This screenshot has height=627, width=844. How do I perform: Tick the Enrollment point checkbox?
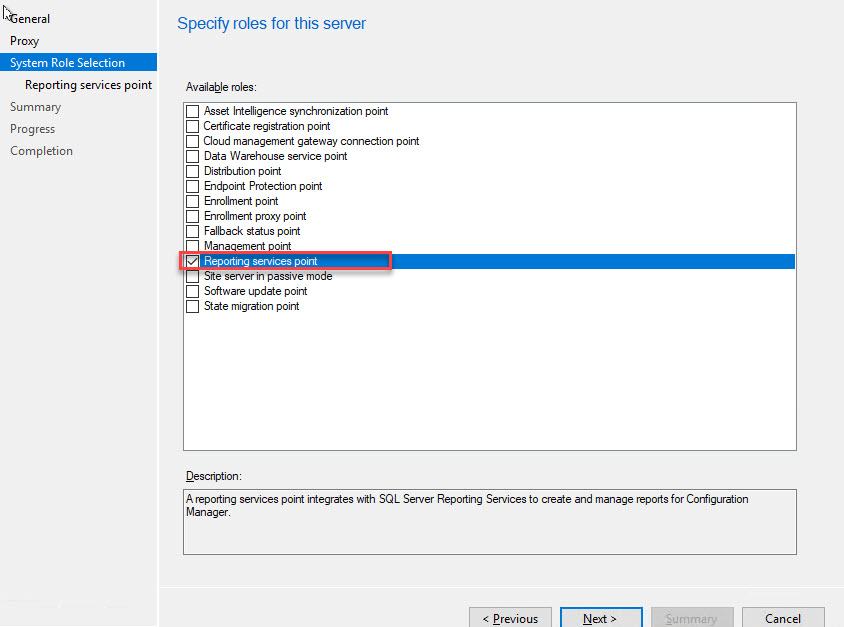click(193, 201)
